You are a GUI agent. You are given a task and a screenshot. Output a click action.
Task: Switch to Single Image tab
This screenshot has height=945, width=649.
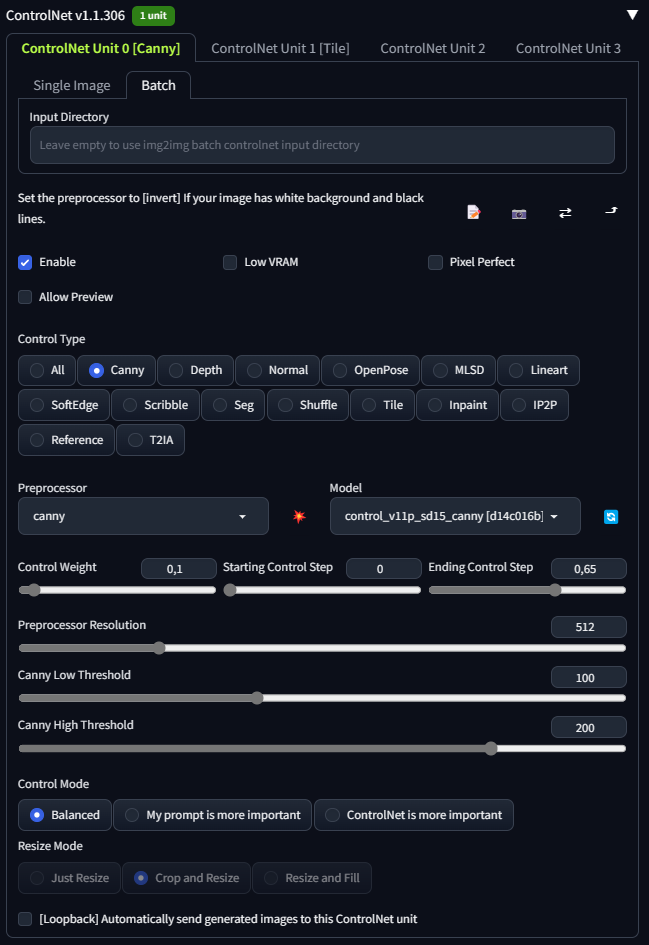pos(72,86)
